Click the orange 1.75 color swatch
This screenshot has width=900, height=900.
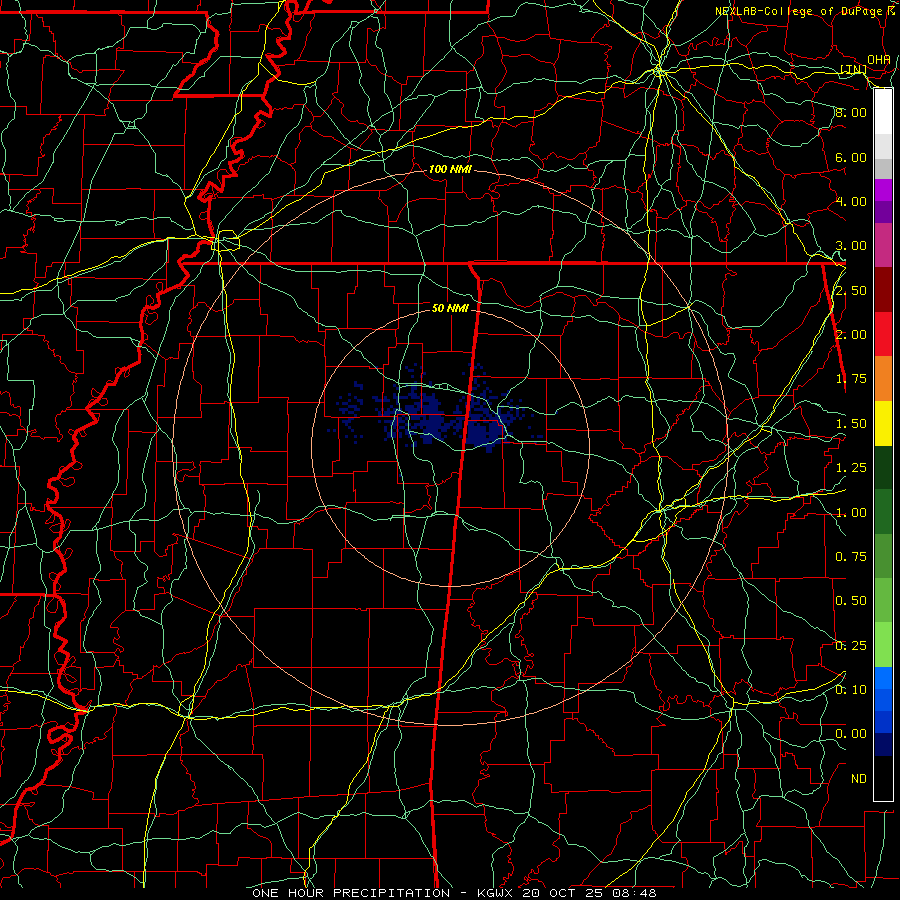[x=883, y=378]
